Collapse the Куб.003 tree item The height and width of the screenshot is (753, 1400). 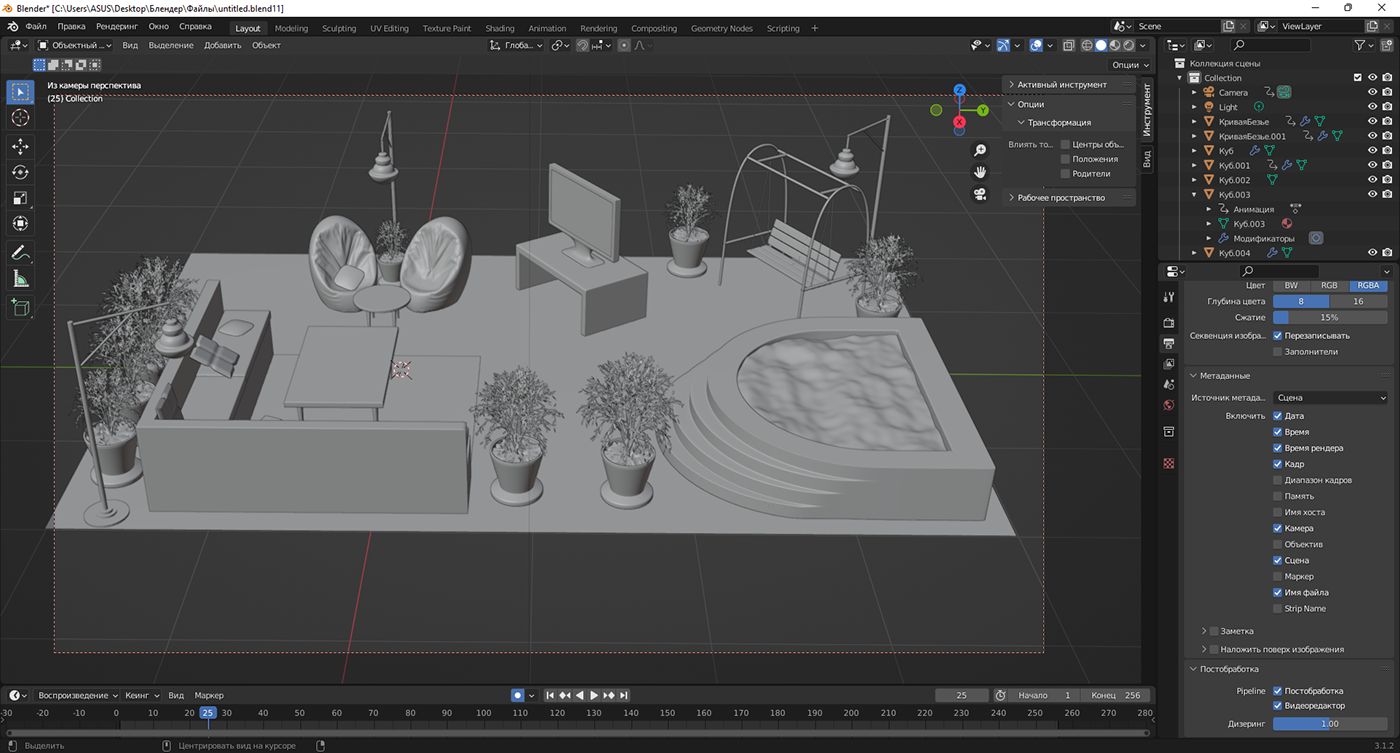[1194, 195]
